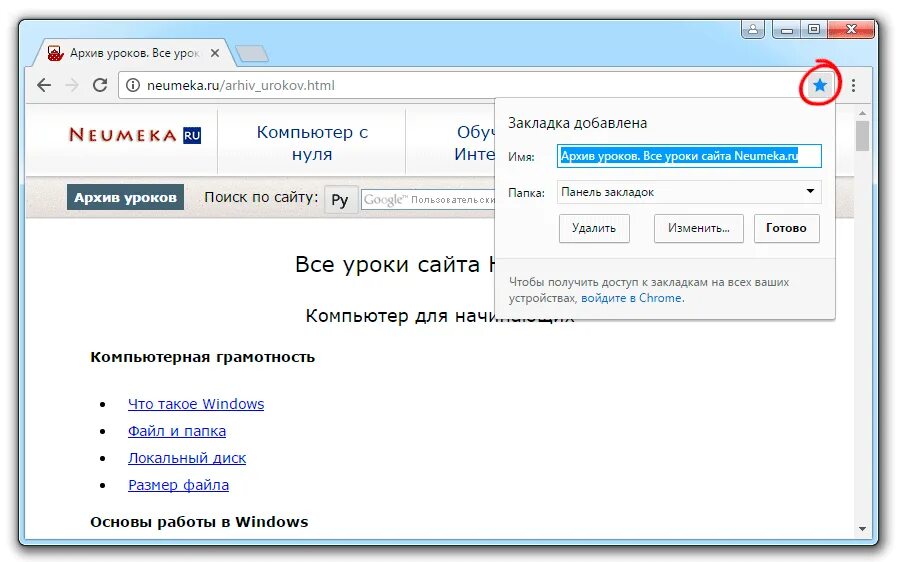The height and width of the screenshot is (562, 897).
Task: Minimize the Chrome window
Action: pyautogui.click(x=787, y=29)
